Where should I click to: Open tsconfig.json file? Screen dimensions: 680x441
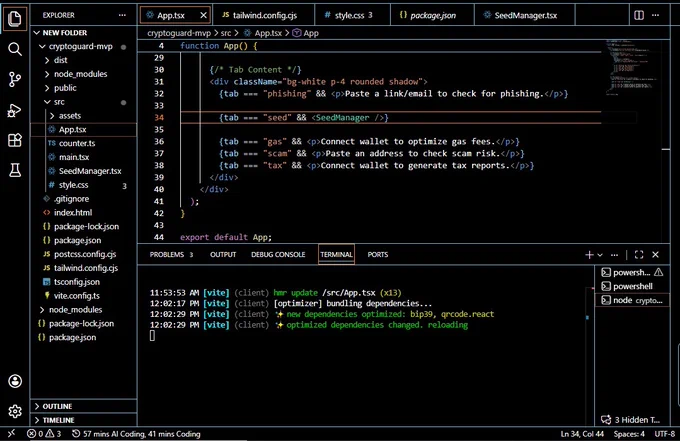83,282
